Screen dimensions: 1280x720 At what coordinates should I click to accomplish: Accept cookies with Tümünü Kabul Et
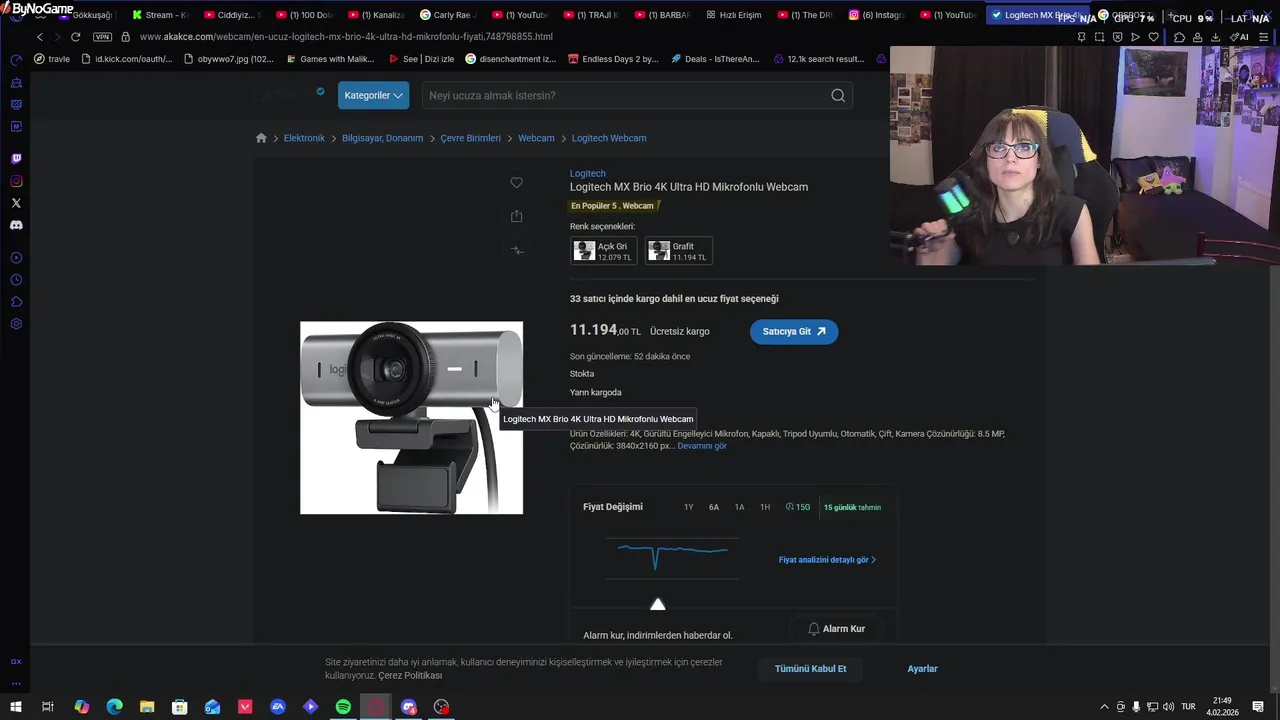point(810,669)
